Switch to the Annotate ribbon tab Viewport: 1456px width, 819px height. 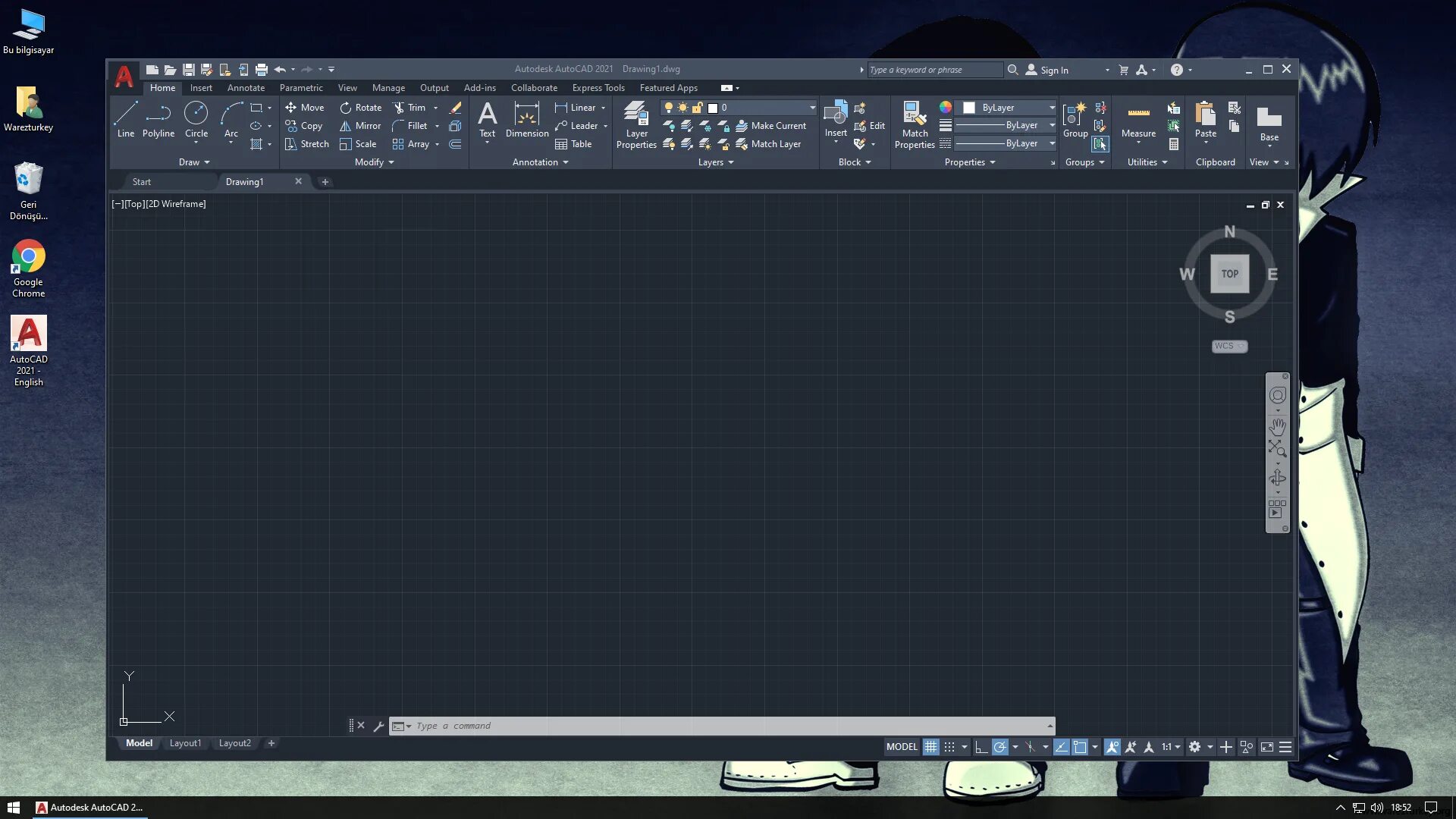246,88
